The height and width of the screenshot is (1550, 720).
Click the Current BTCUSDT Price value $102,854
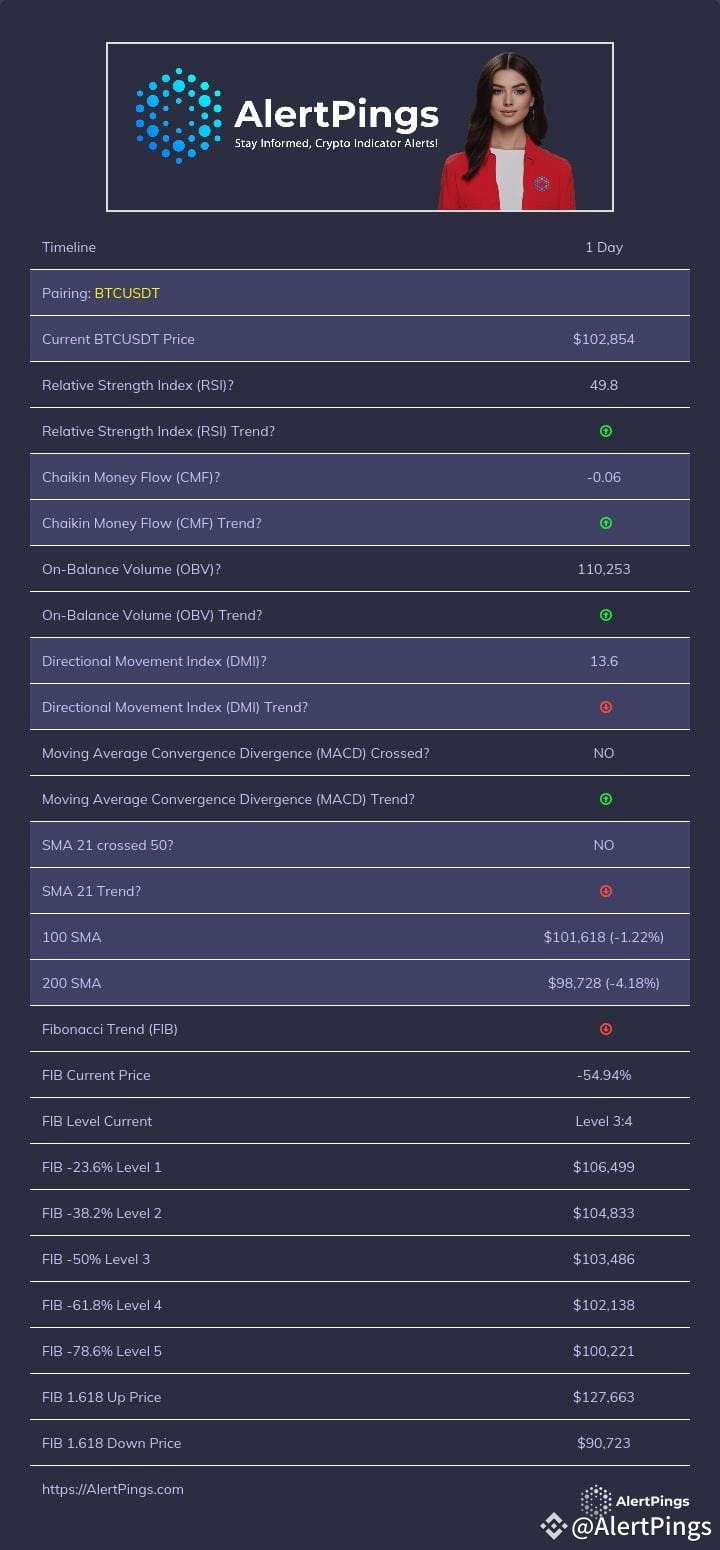pyautogui.click(x=604, y=339)
